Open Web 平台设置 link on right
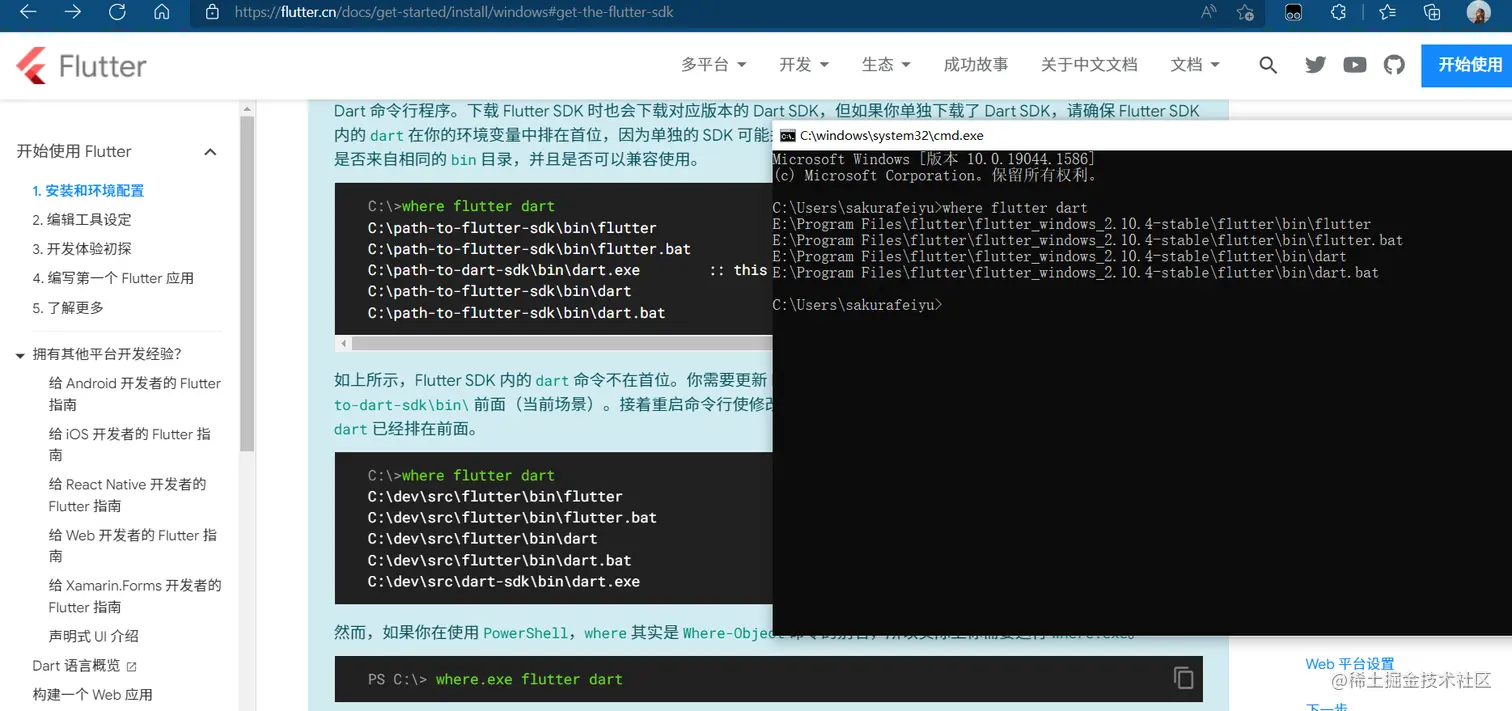The height and width of the screenshot is (711, 1512). click(x=1349, y=664)
